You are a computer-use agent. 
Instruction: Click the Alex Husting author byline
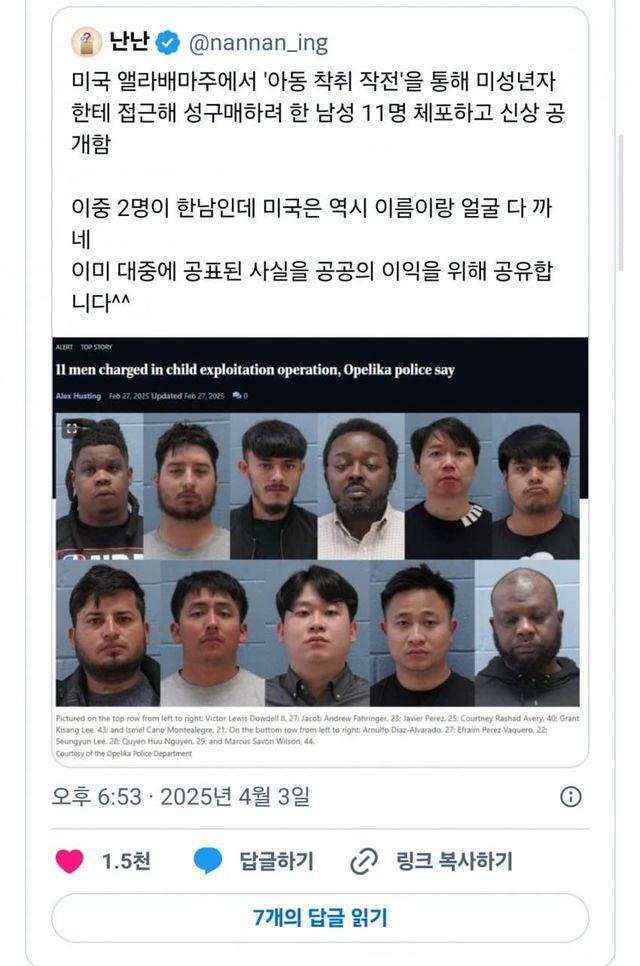pos(78,396)
